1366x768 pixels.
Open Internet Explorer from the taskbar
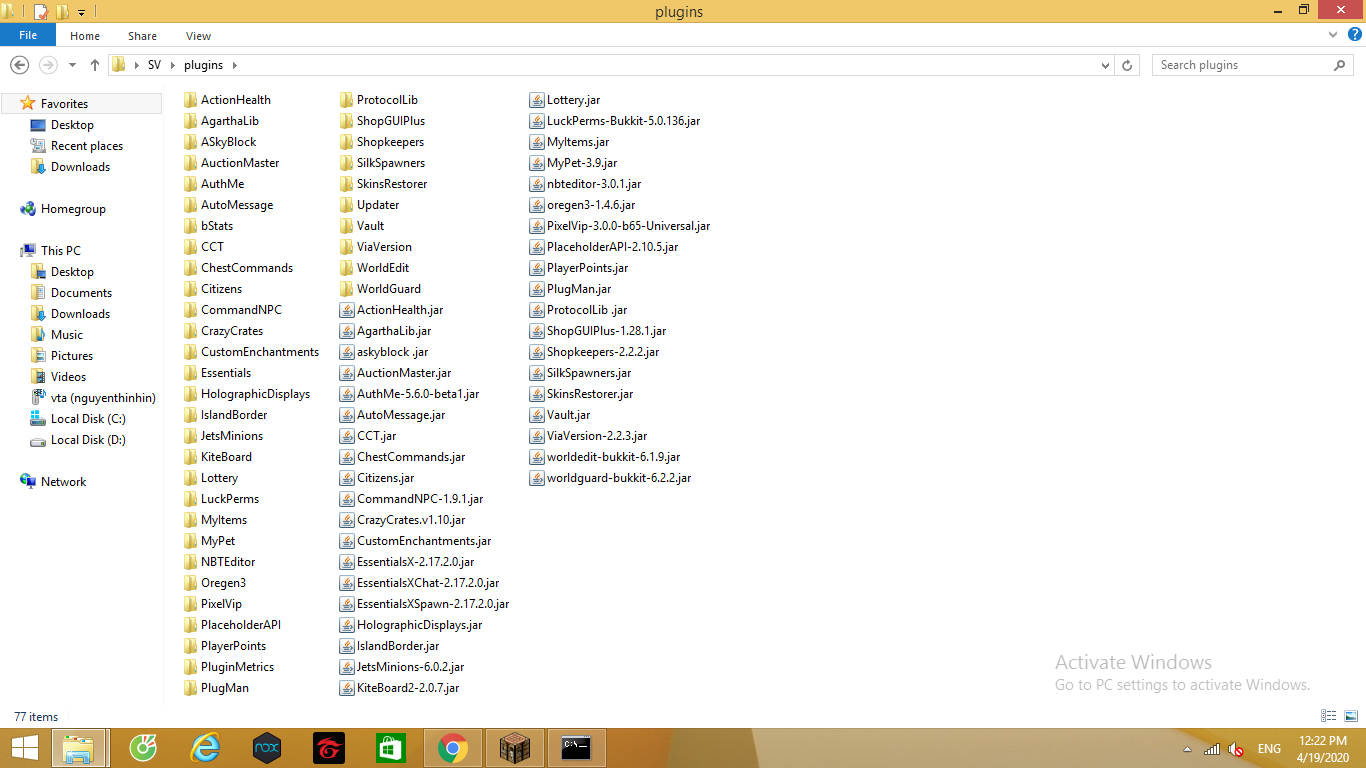tap(205, 748)
